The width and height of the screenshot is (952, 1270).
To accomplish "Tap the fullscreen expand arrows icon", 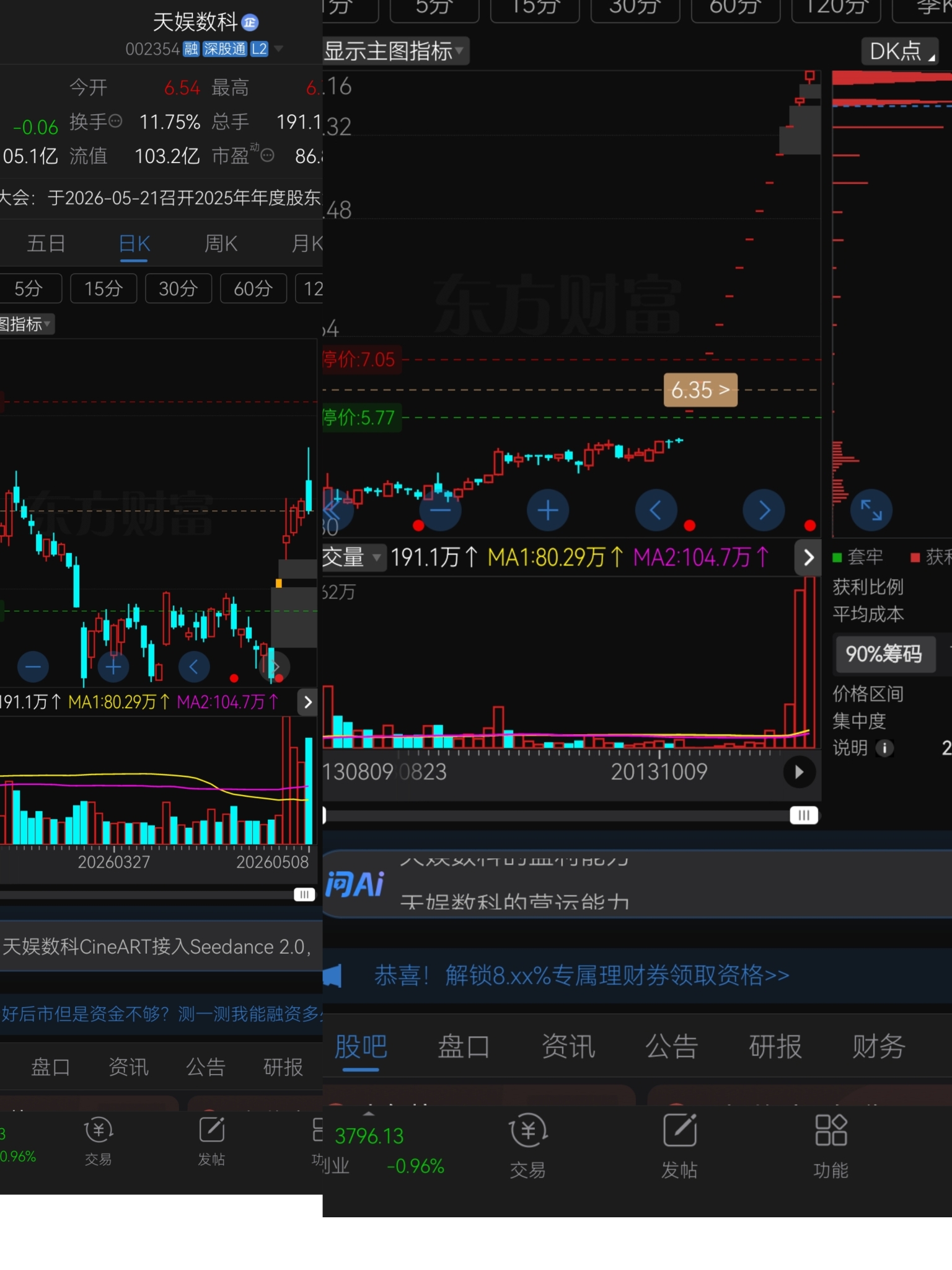I will click(x=871, y=510).
